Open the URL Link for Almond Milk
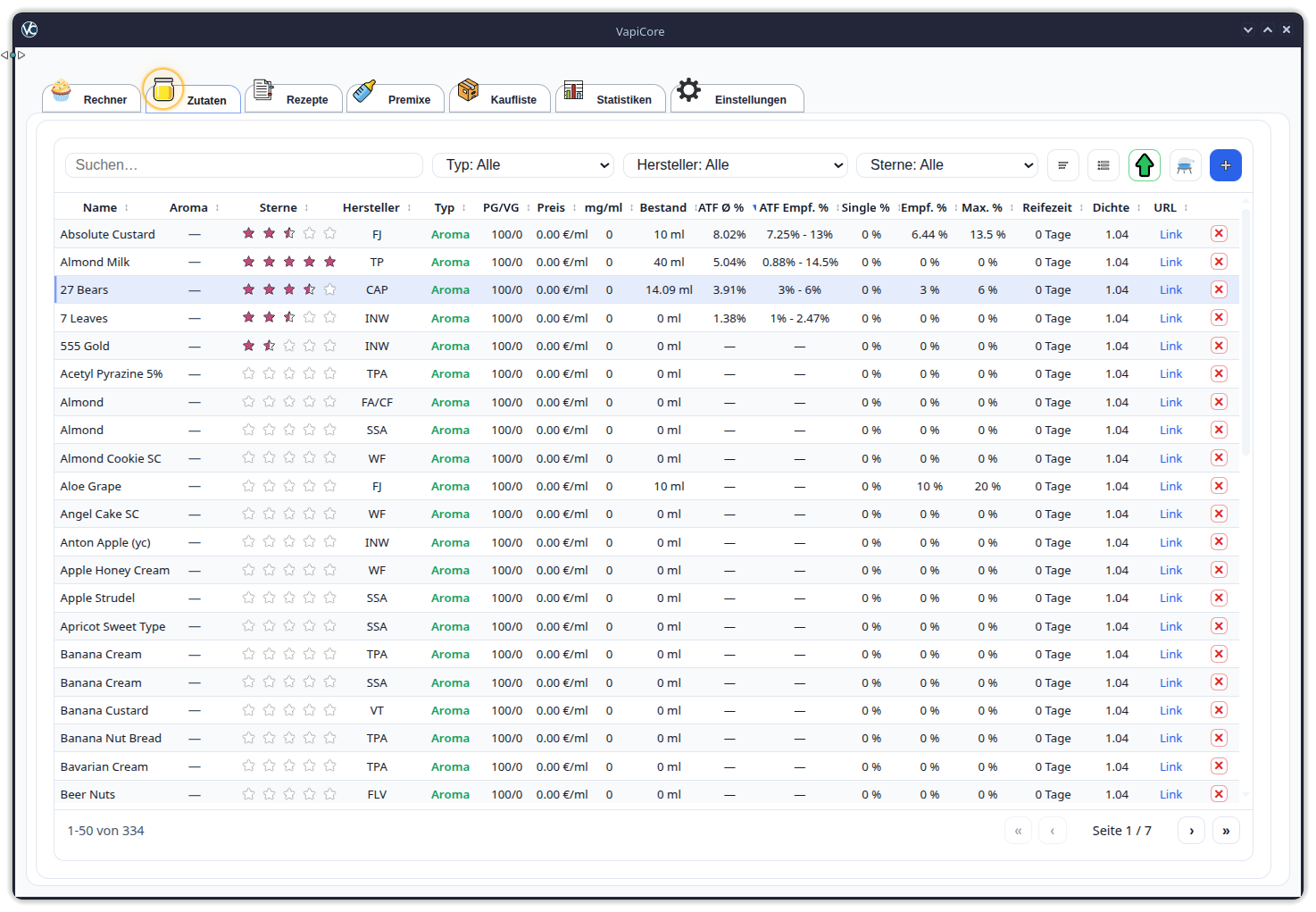This screenshot has width=1316, height=912. click(x=1170, y=263)
